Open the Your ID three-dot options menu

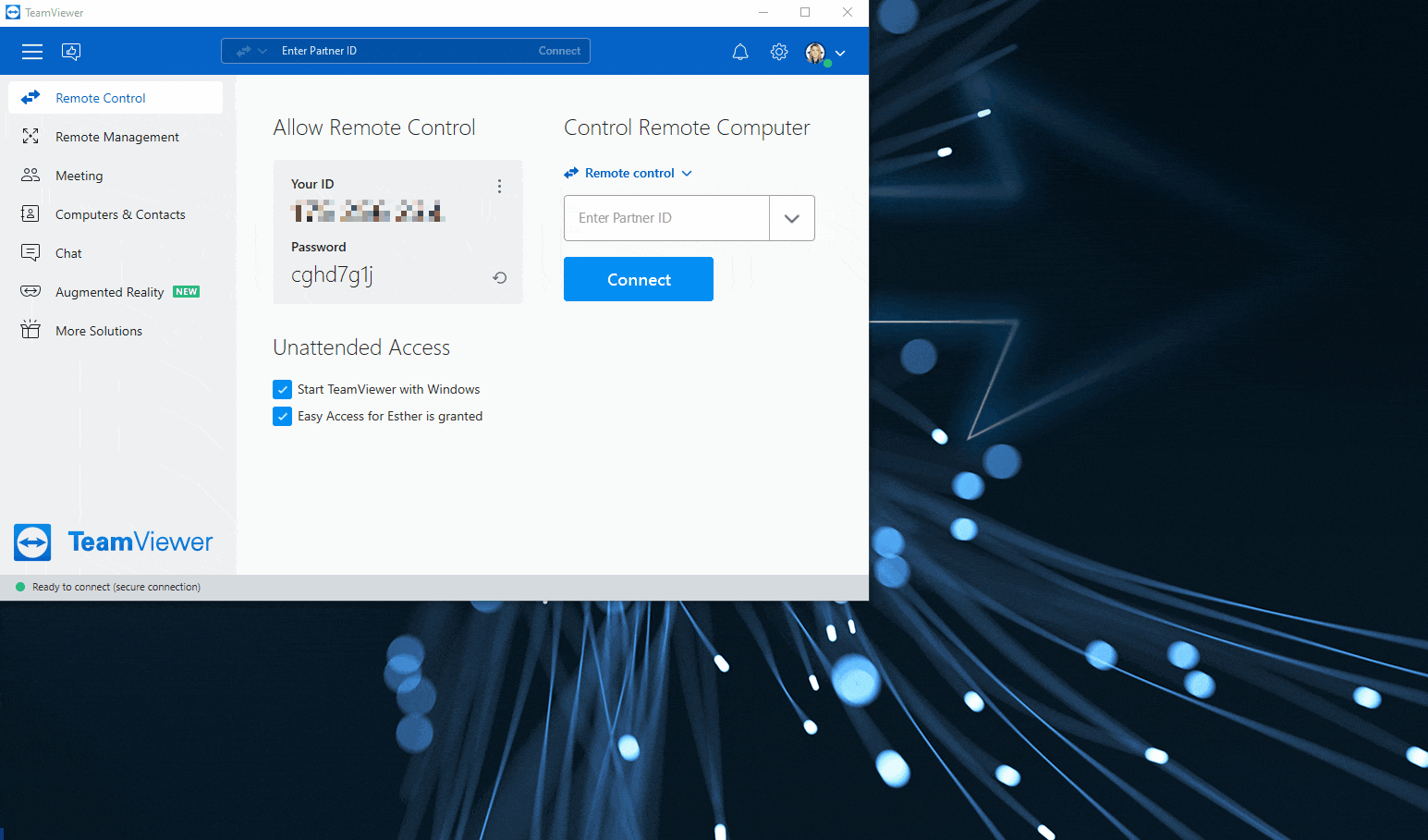[499, 187]
